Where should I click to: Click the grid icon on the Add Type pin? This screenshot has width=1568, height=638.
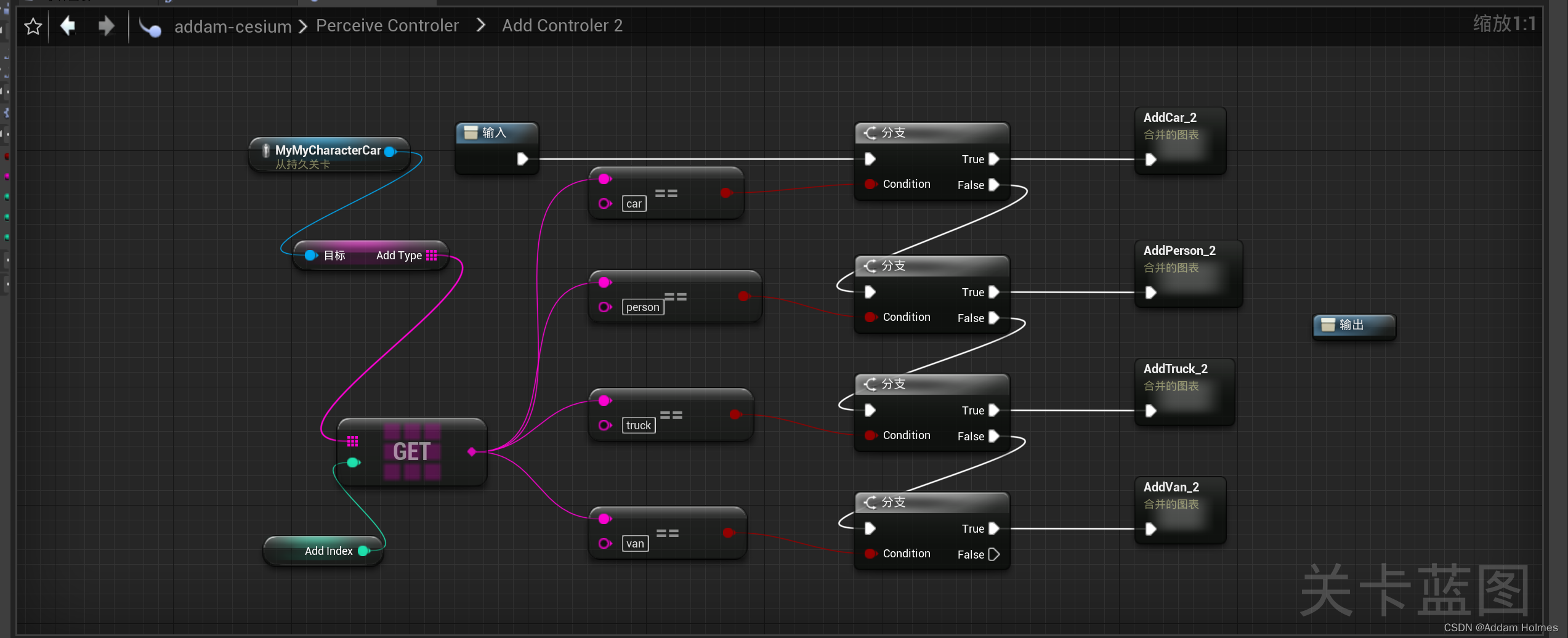coord(433,254)
